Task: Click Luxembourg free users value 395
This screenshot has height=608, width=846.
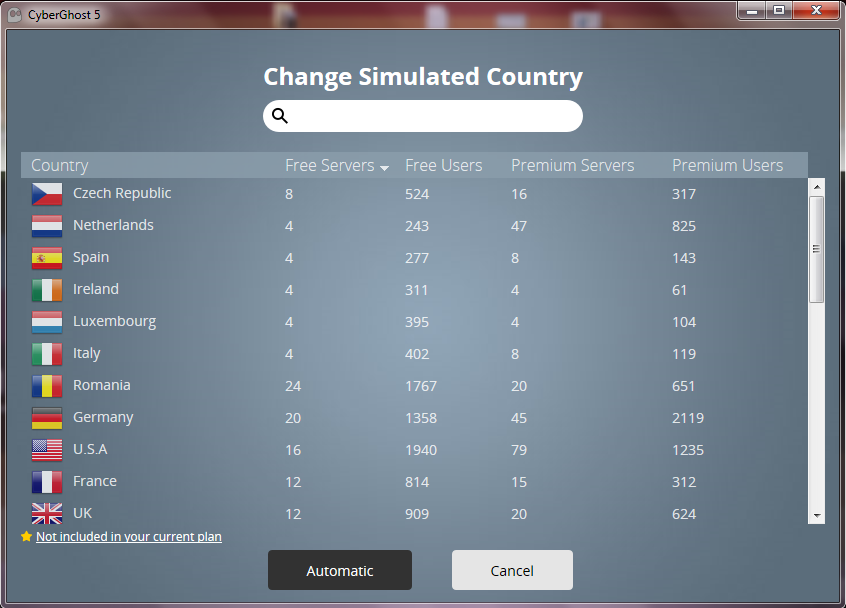Action: [417, 322]
